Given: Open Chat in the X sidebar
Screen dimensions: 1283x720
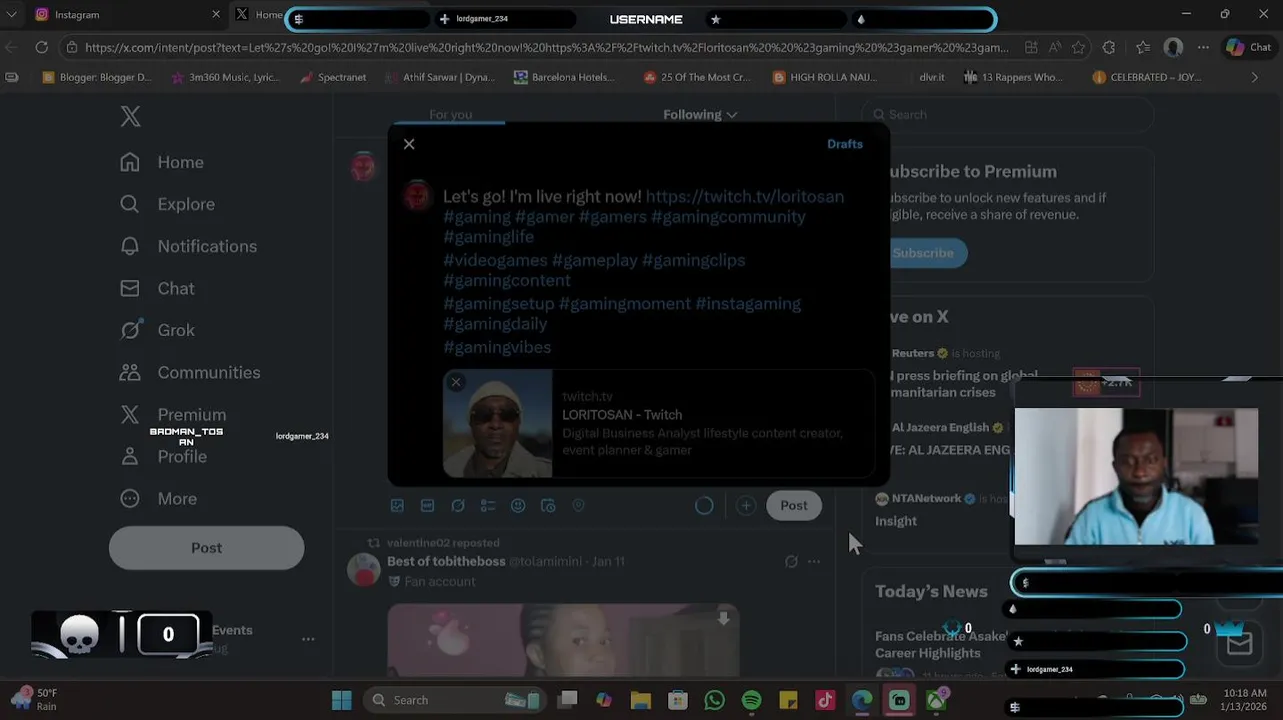Looking at the screenshot, I should pos(157,288).
